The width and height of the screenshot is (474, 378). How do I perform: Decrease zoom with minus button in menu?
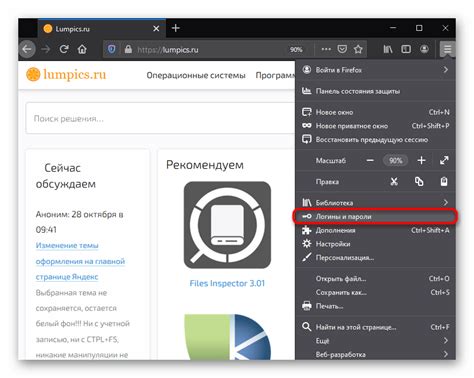(x=370, y=160)
